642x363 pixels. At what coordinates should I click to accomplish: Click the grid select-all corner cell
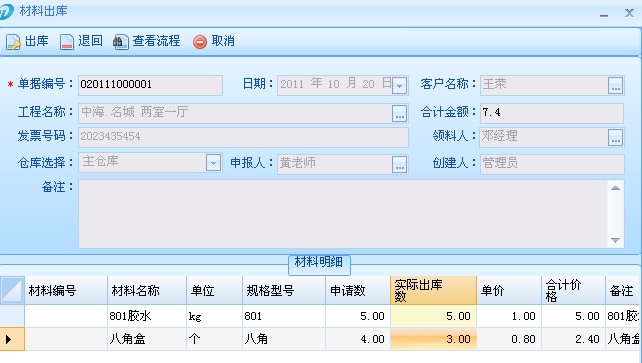click(12, 291)
